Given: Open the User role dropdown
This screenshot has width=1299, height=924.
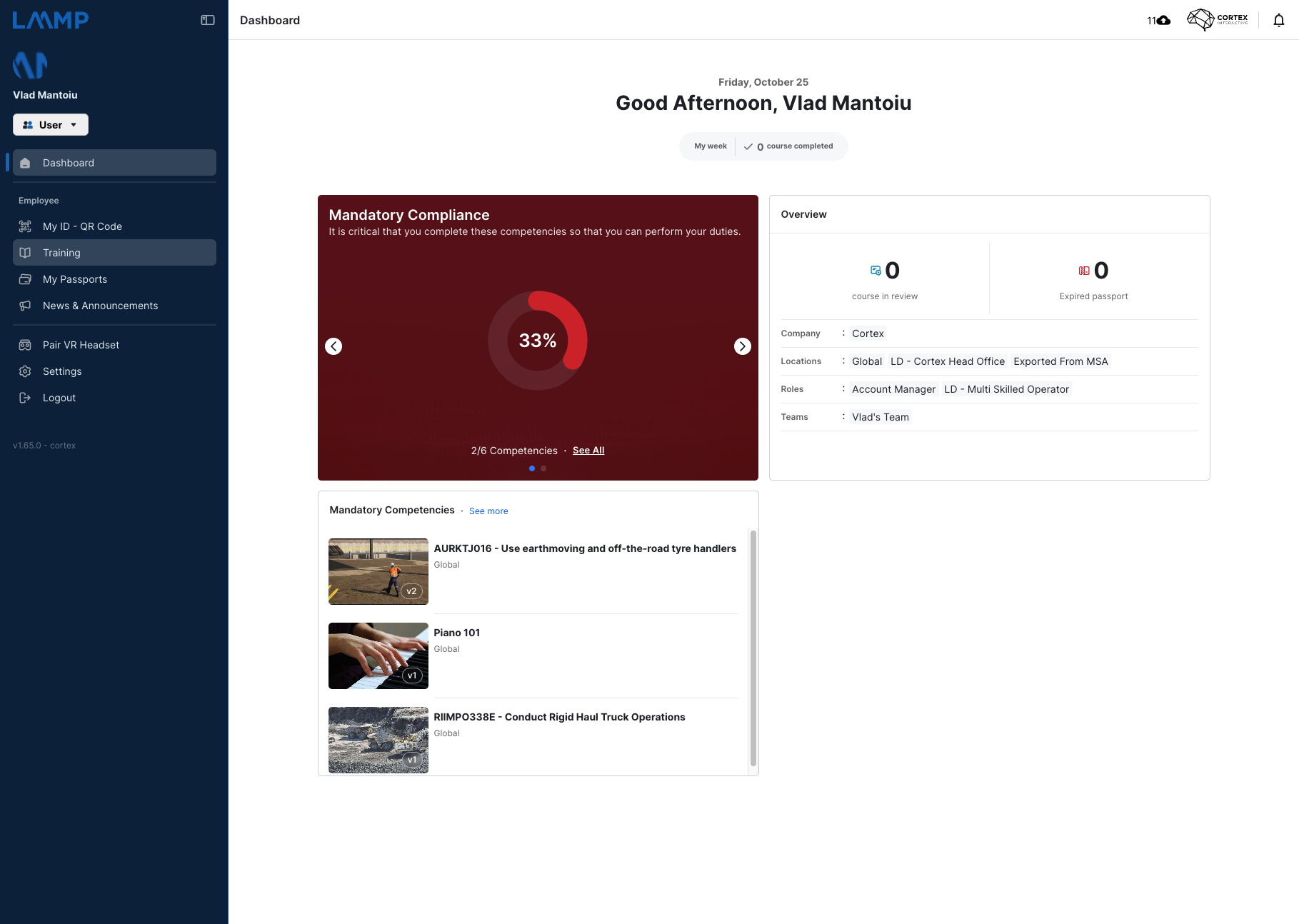Looking at the screenshot, I should point(51,125).
